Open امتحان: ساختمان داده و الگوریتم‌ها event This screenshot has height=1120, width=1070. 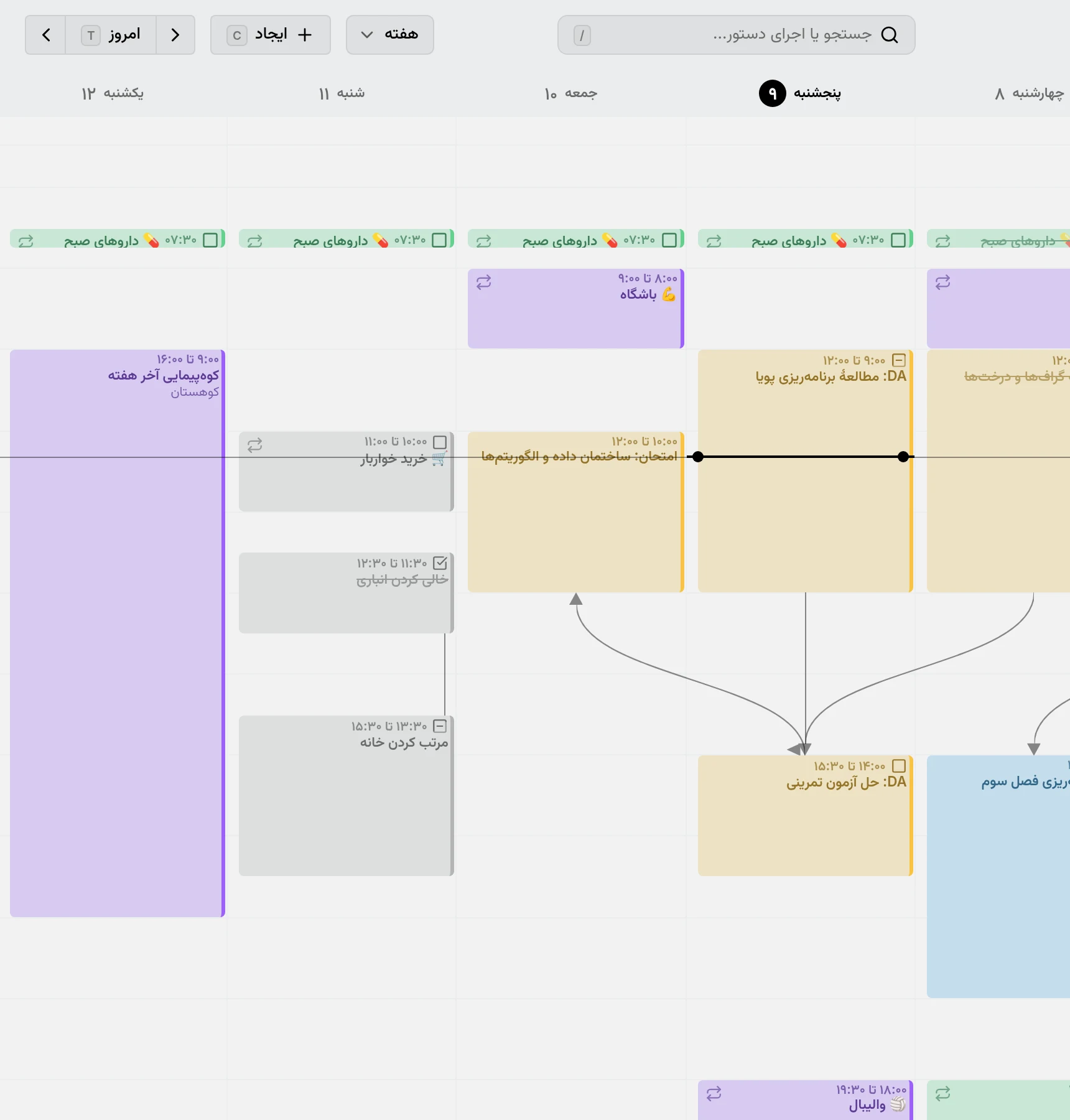(x=575, y=511)
